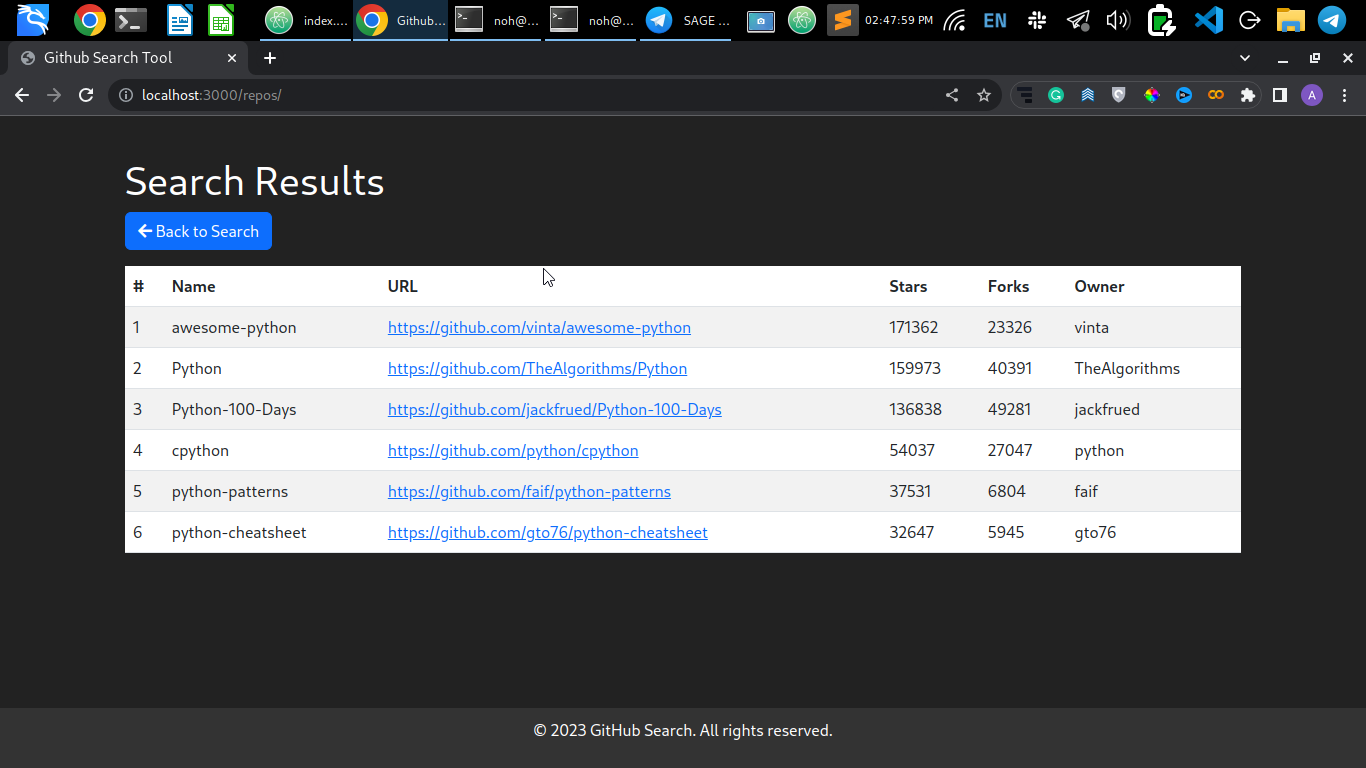The height and width of the screenshot is (768, 1366).
Task: Open the file manager folder icon
Action: coord(1291,20)
